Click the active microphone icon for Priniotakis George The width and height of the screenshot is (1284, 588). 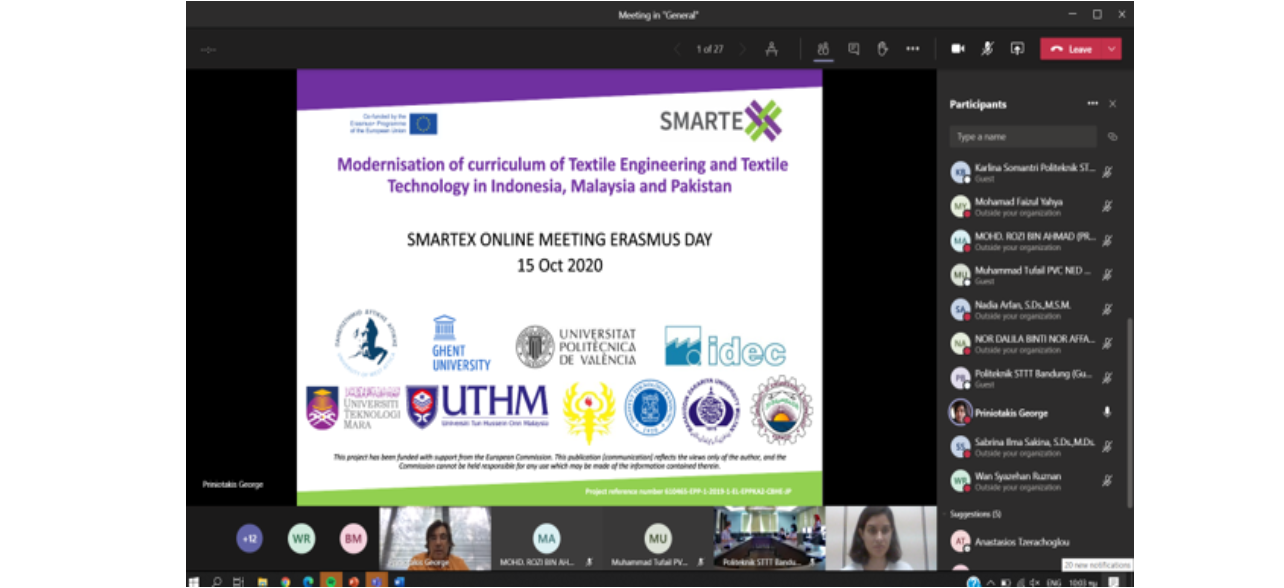coord(1108,412)
